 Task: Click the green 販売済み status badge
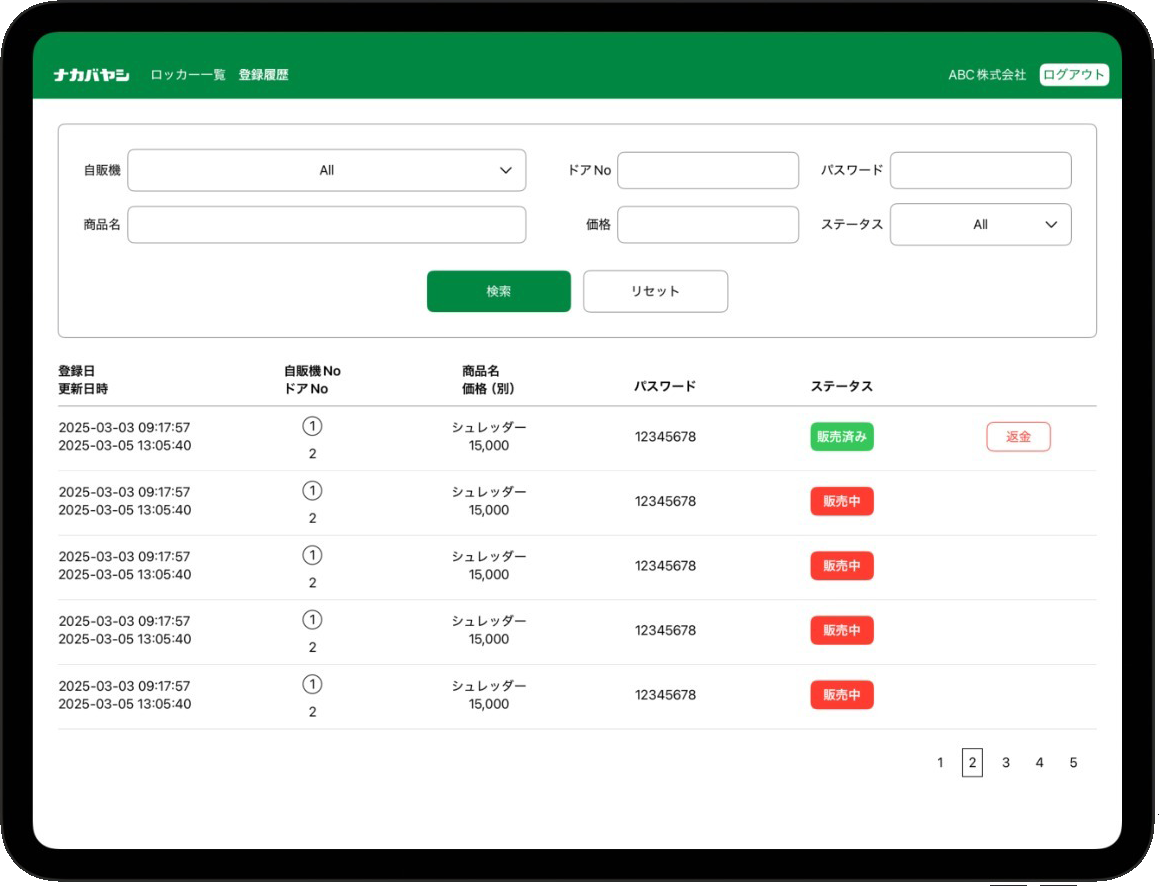[841, 437]
